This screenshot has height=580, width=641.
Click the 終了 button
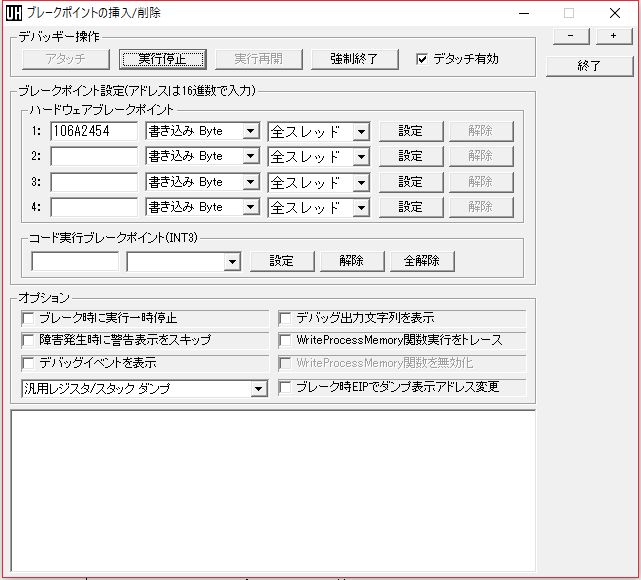[x=589, y=66]
